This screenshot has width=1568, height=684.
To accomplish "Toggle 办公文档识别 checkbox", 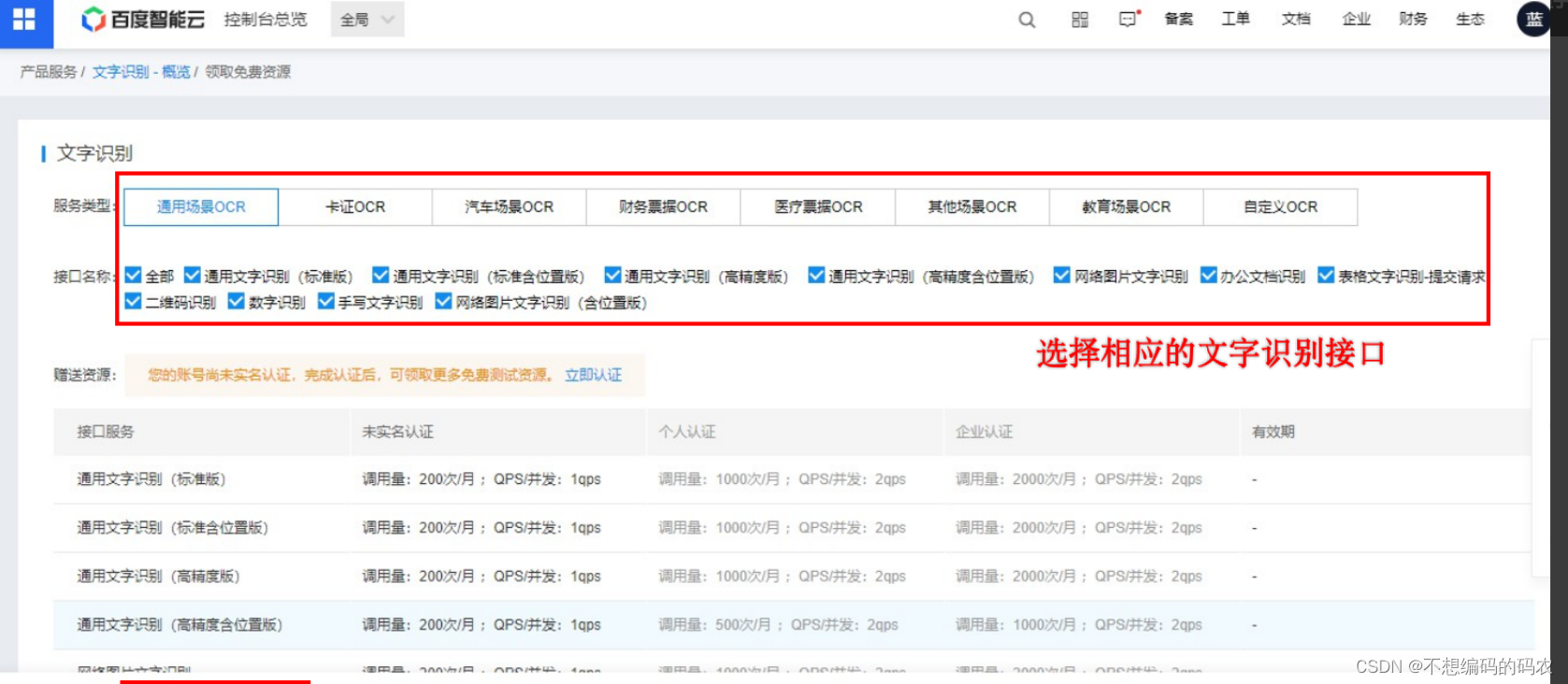I will click(x=1208, y=276).
